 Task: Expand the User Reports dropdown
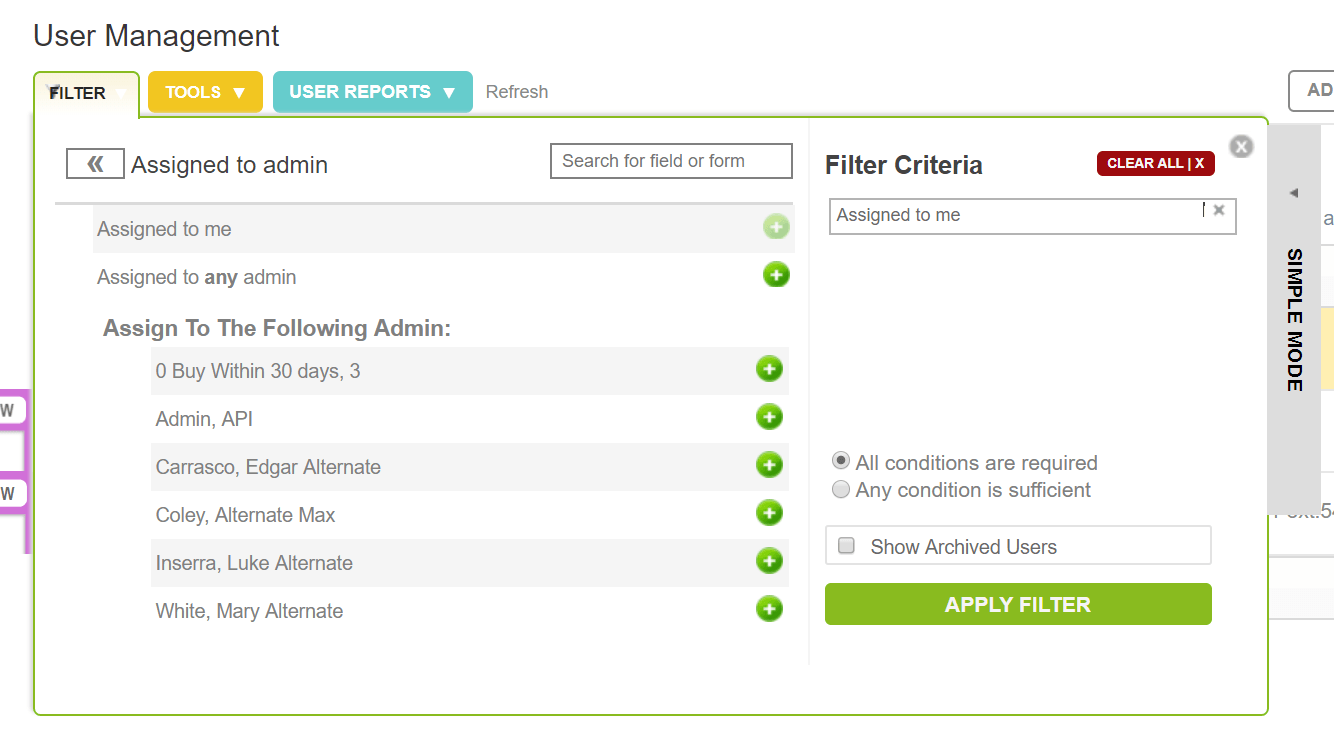tap(372, 92)
